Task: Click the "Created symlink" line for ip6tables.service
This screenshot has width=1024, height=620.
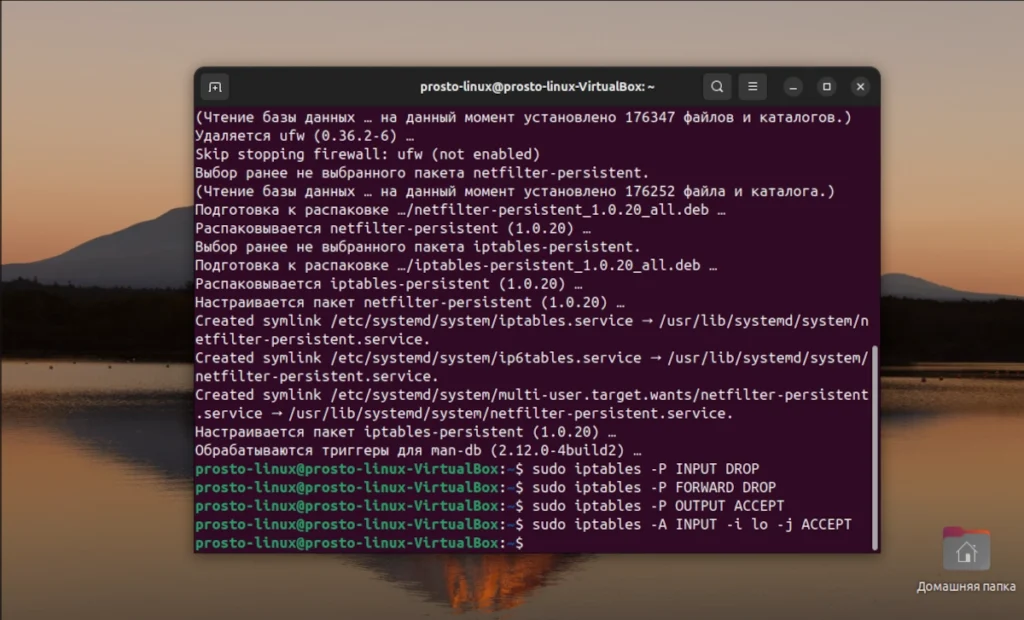Action: pyautogui.click(x=532, y=367)
